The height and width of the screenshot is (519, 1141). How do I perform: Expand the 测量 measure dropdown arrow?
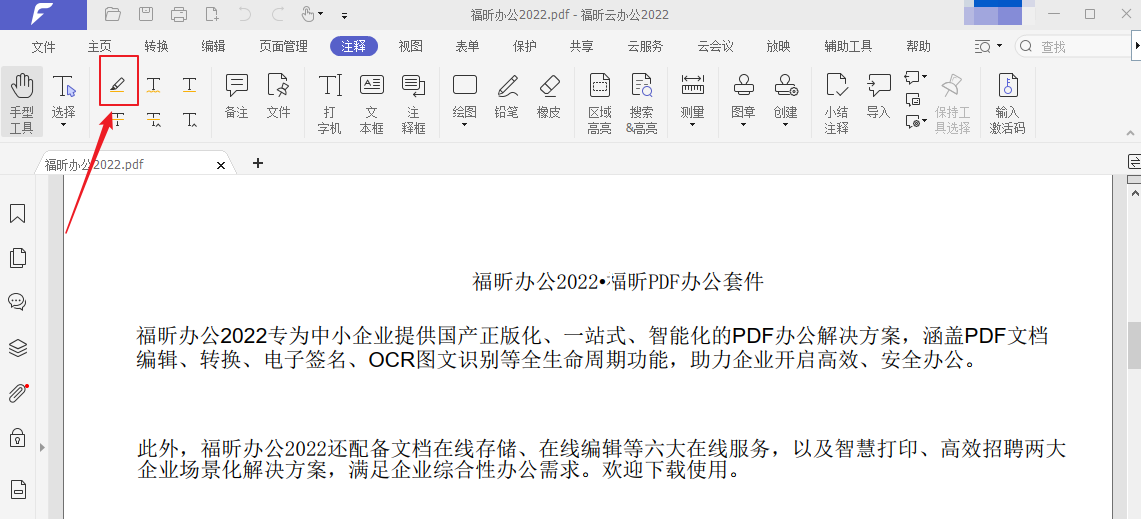point(692,125)
